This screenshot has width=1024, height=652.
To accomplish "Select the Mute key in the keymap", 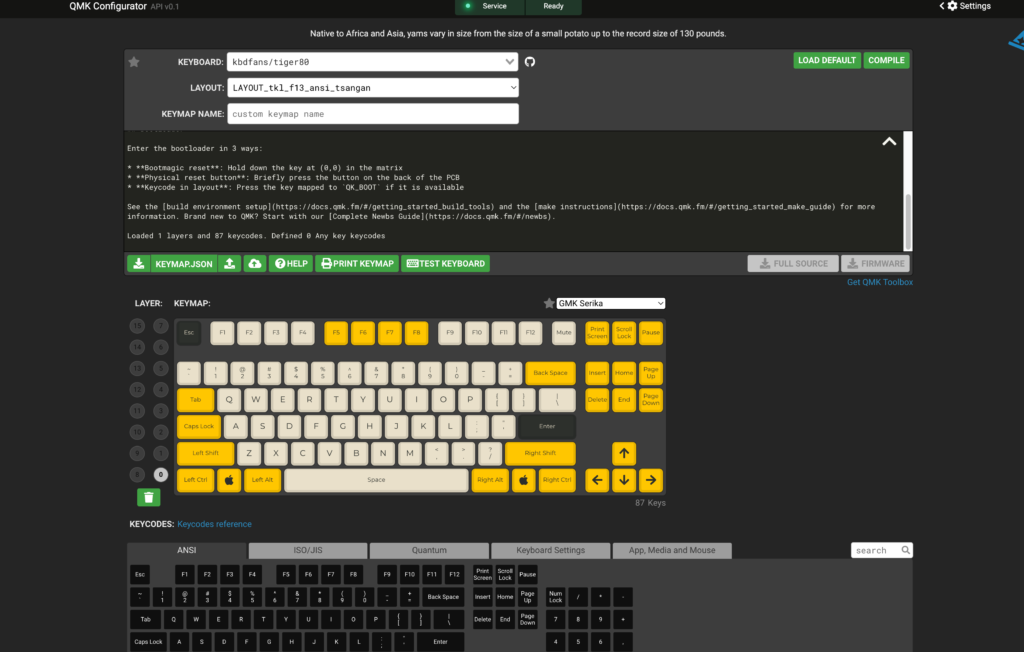I will [x=564, y=333].
